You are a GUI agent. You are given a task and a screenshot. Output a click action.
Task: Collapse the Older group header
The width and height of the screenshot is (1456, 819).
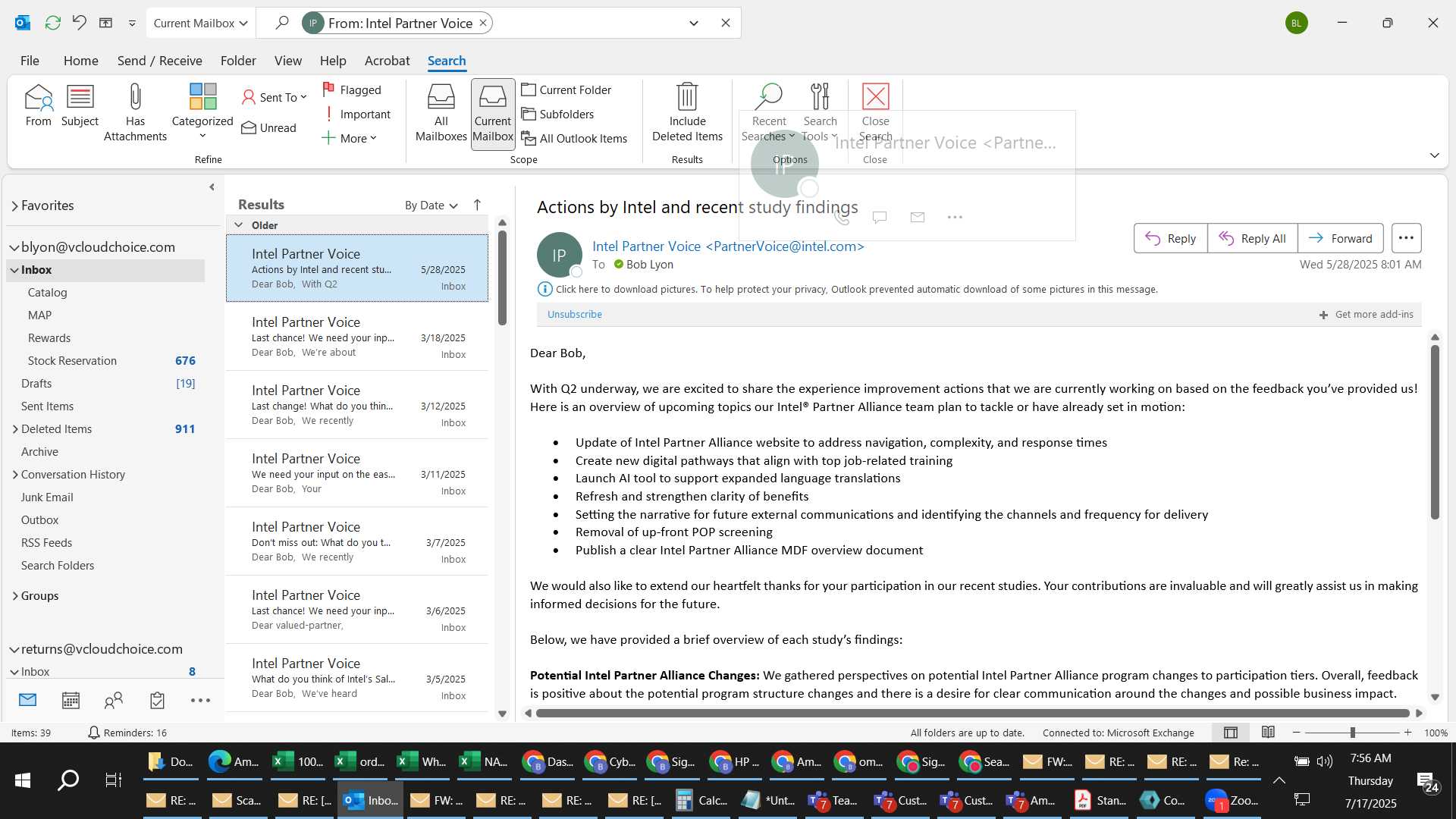238,225
